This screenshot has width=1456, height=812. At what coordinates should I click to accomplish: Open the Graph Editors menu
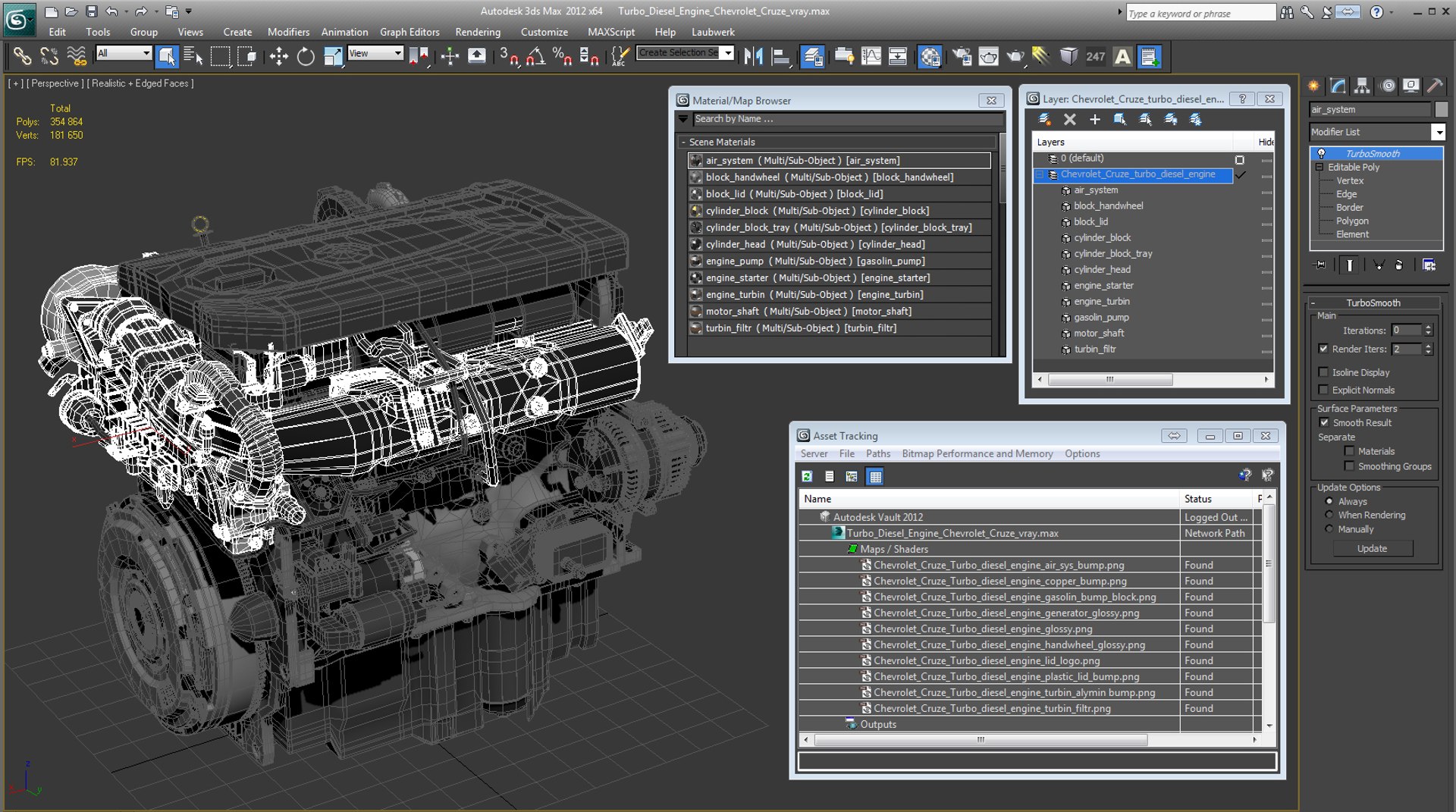(x=409, y=32)
